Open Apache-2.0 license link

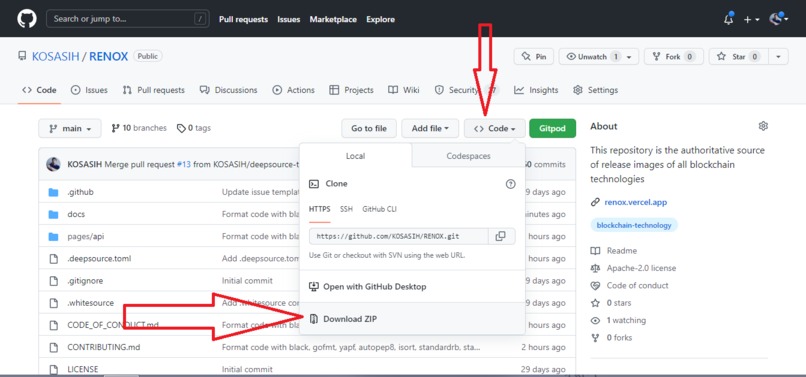point(641,268)
